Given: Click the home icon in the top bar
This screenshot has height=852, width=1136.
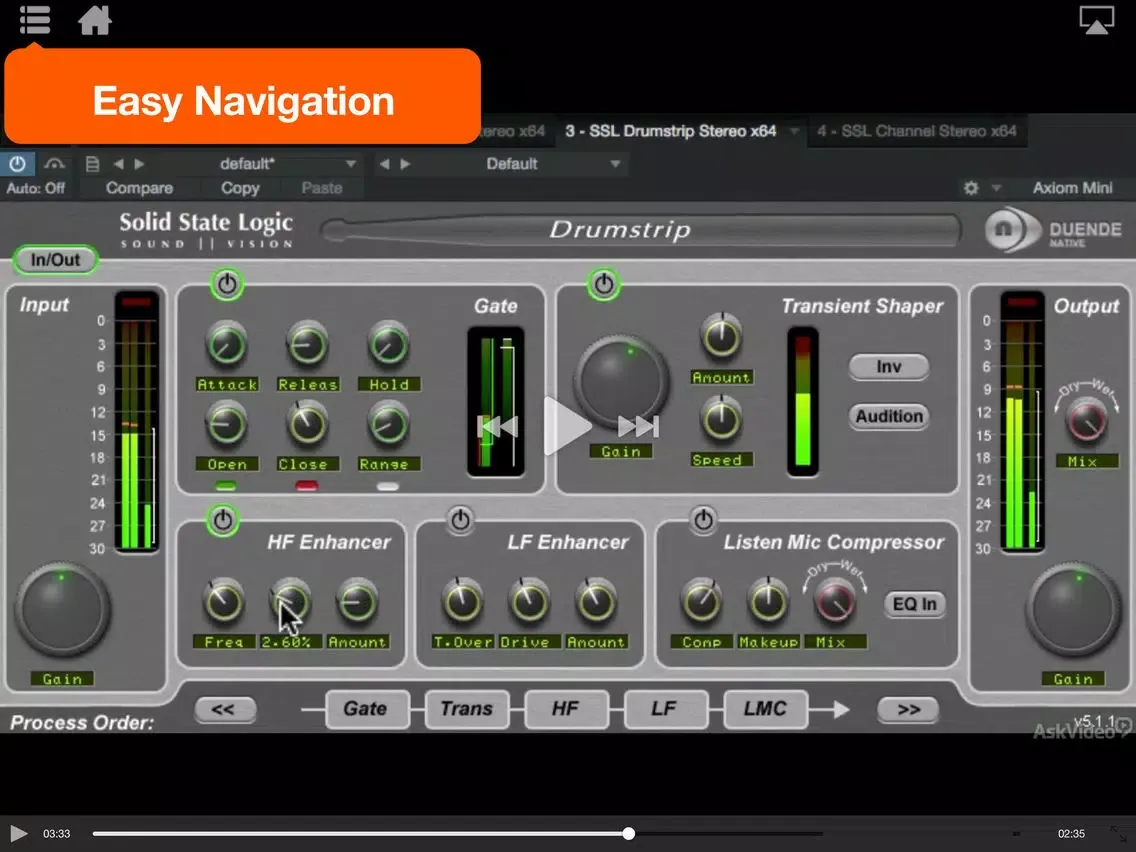Looking at the screenshot, I should click(x=95, y=20).
